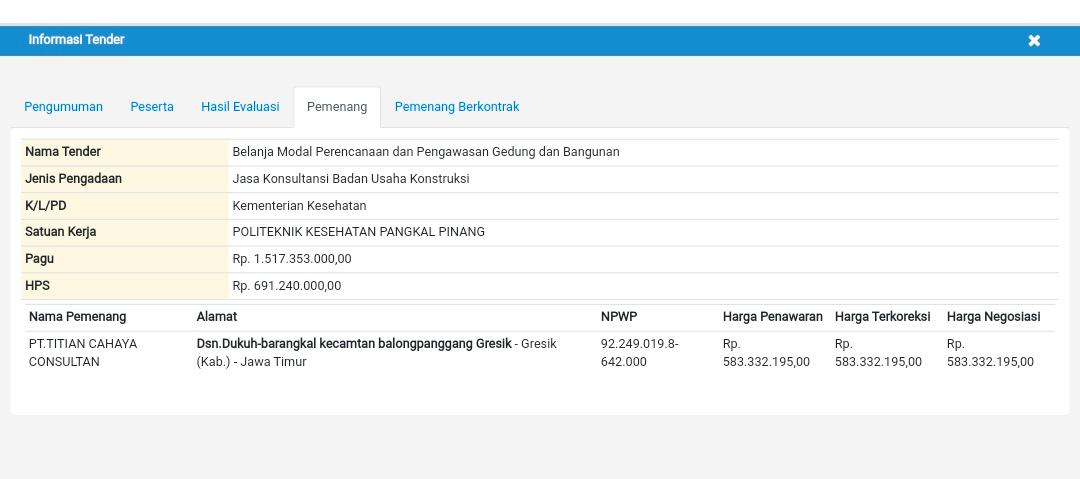Close the Informasi Tender dialog

[x=1034, y=41]
